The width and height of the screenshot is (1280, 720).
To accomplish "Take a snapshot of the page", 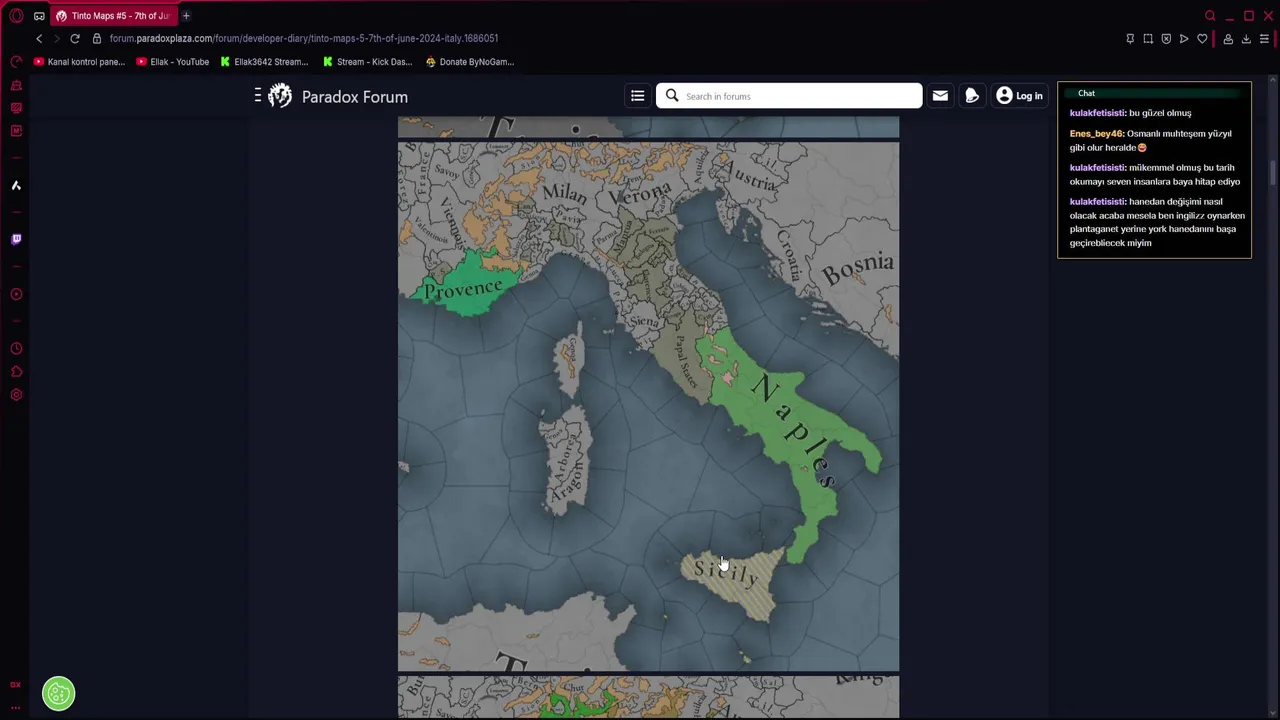I will pyautogui.click(x=1148, y=39).
